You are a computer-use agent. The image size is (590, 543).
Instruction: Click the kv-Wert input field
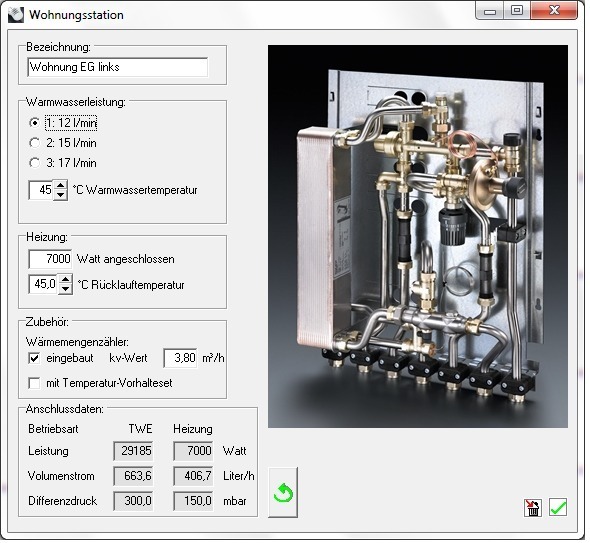pos(181,358)
